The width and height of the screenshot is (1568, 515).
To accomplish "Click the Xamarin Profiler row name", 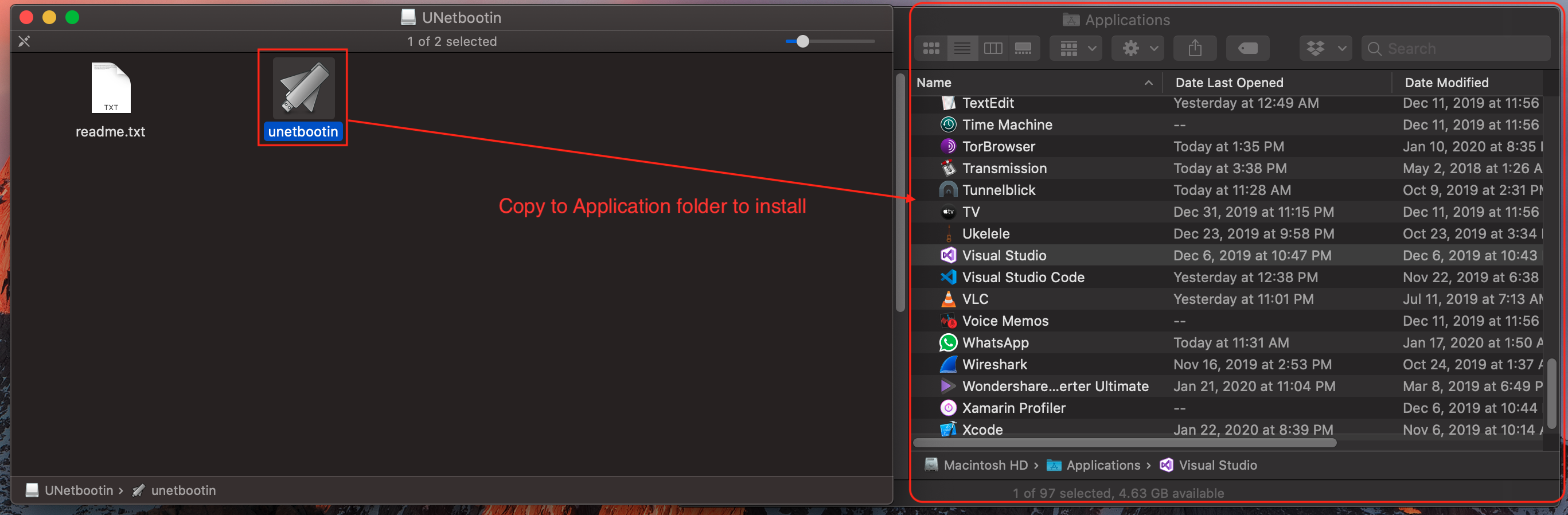I will pyautogui.click(x=1013, y=408).
